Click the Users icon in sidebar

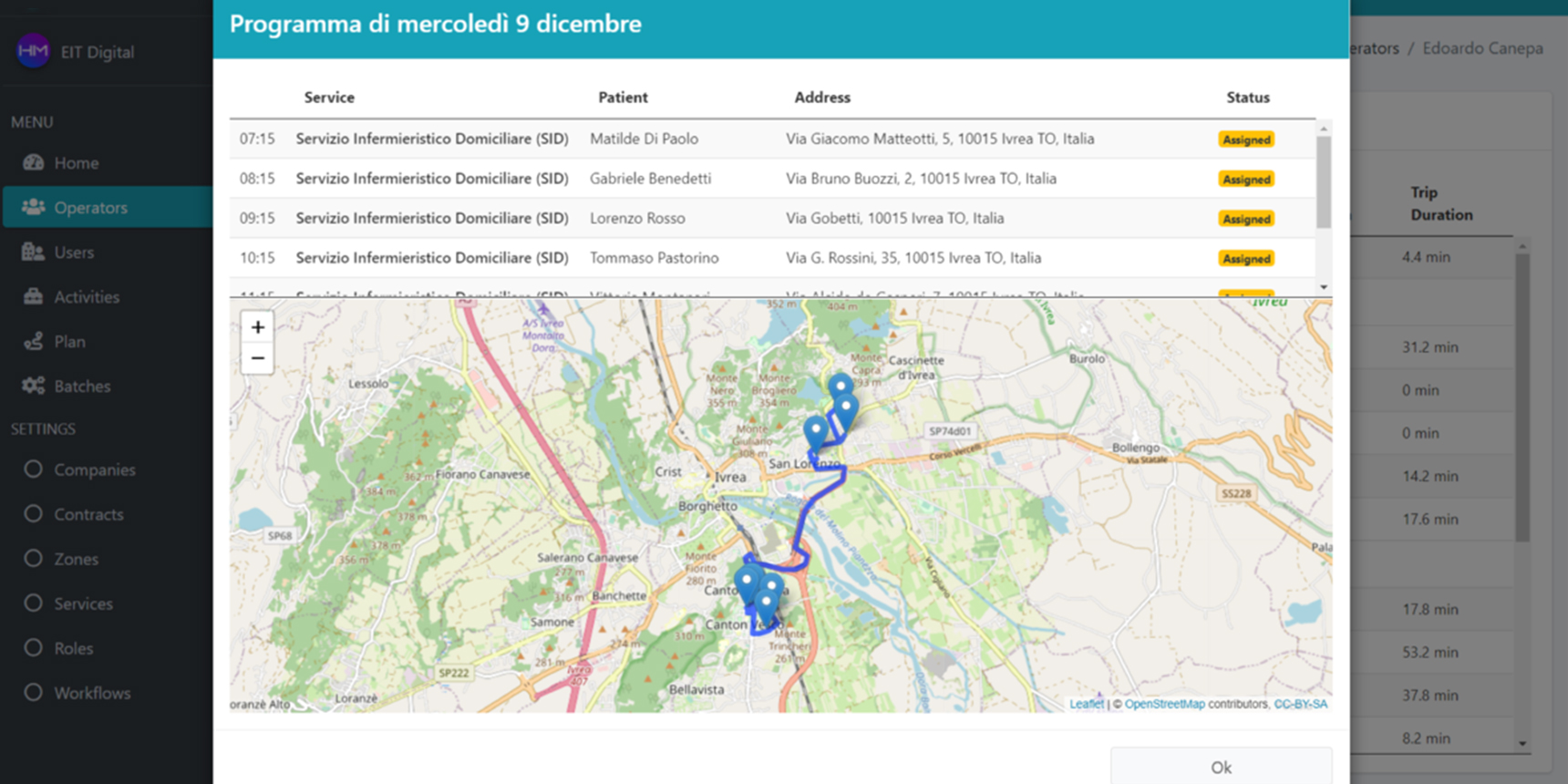[34, 252]
